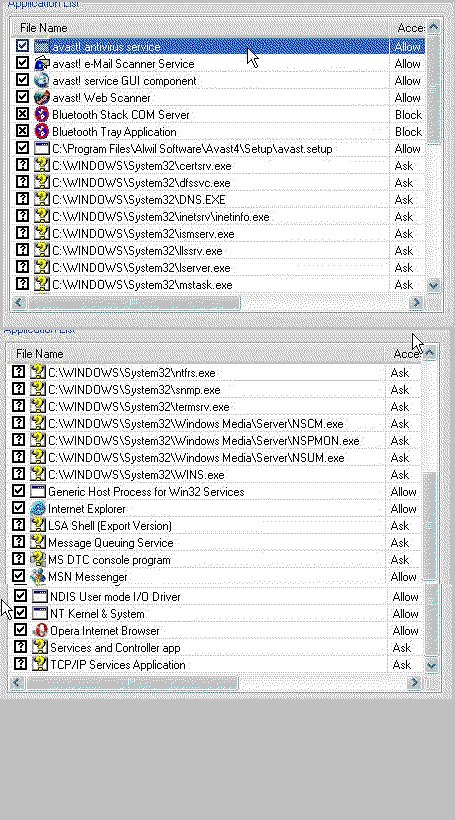The height and width of the screenshot is (820, 455).
Task: Click the inetinfo.exe question mark icon
Action: pyautogui.click(x=42, y=217)
